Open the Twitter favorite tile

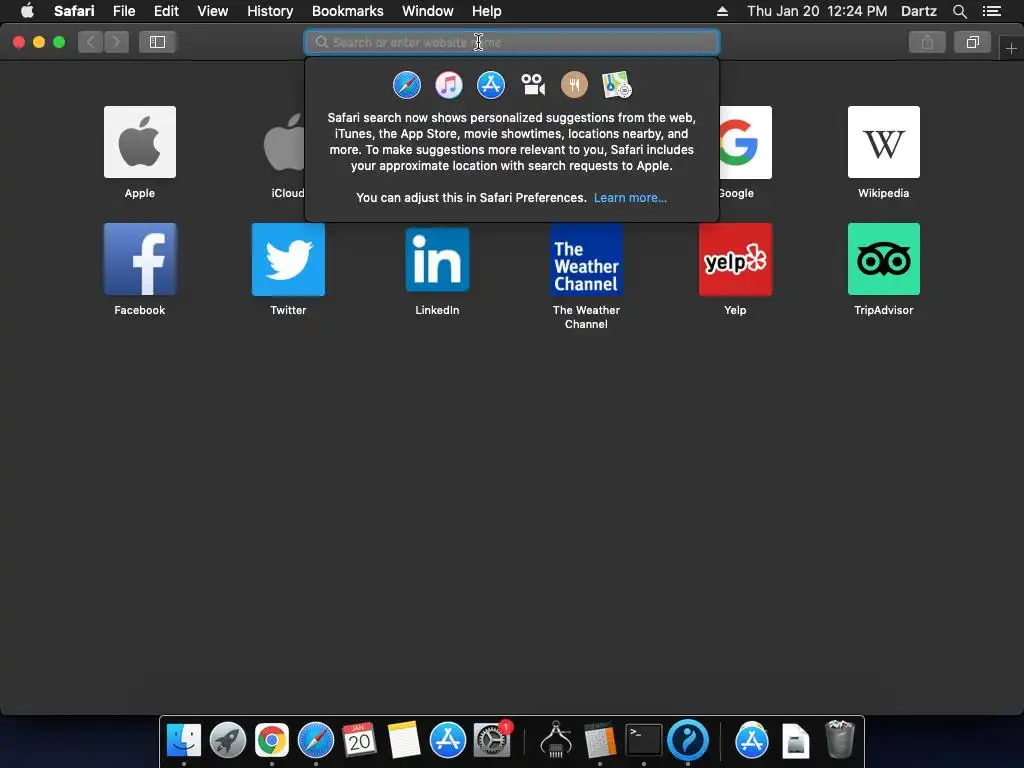tap(288, 259)
